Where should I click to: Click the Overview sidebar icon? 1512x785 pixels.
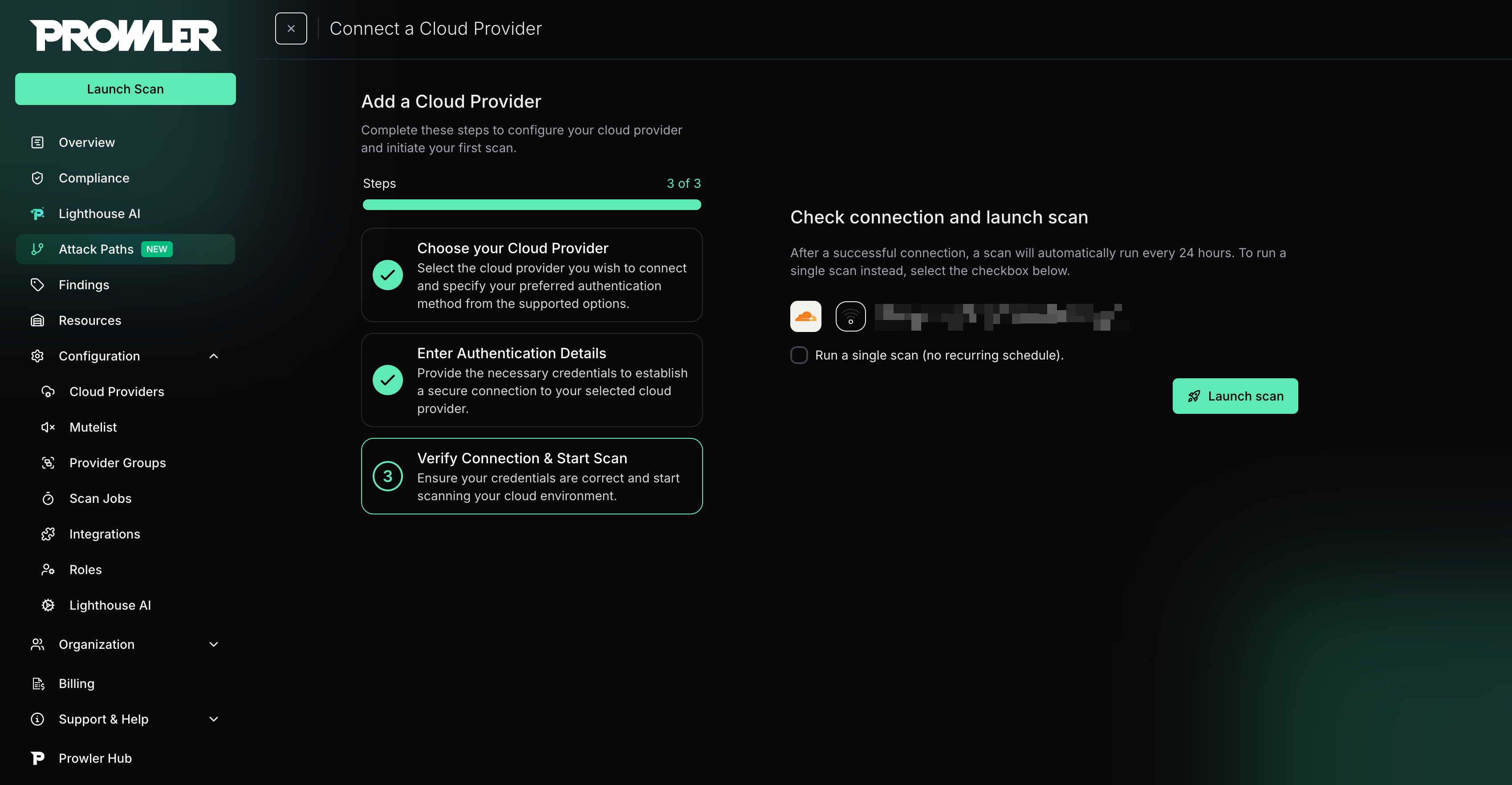pyautogui.click(x=37, y=142)
